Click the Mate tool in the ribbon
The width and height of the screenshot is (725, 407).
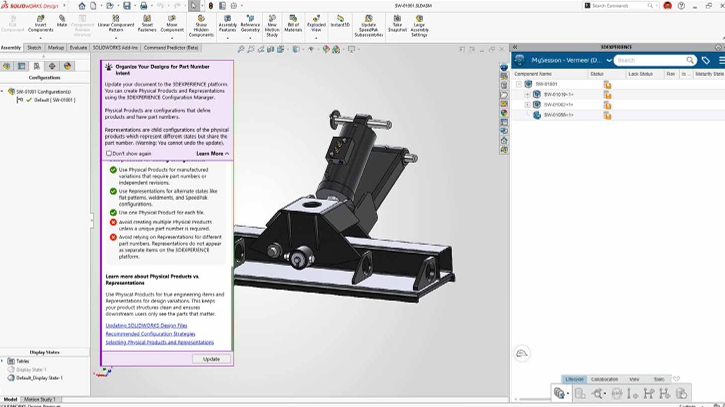(62, 21)
